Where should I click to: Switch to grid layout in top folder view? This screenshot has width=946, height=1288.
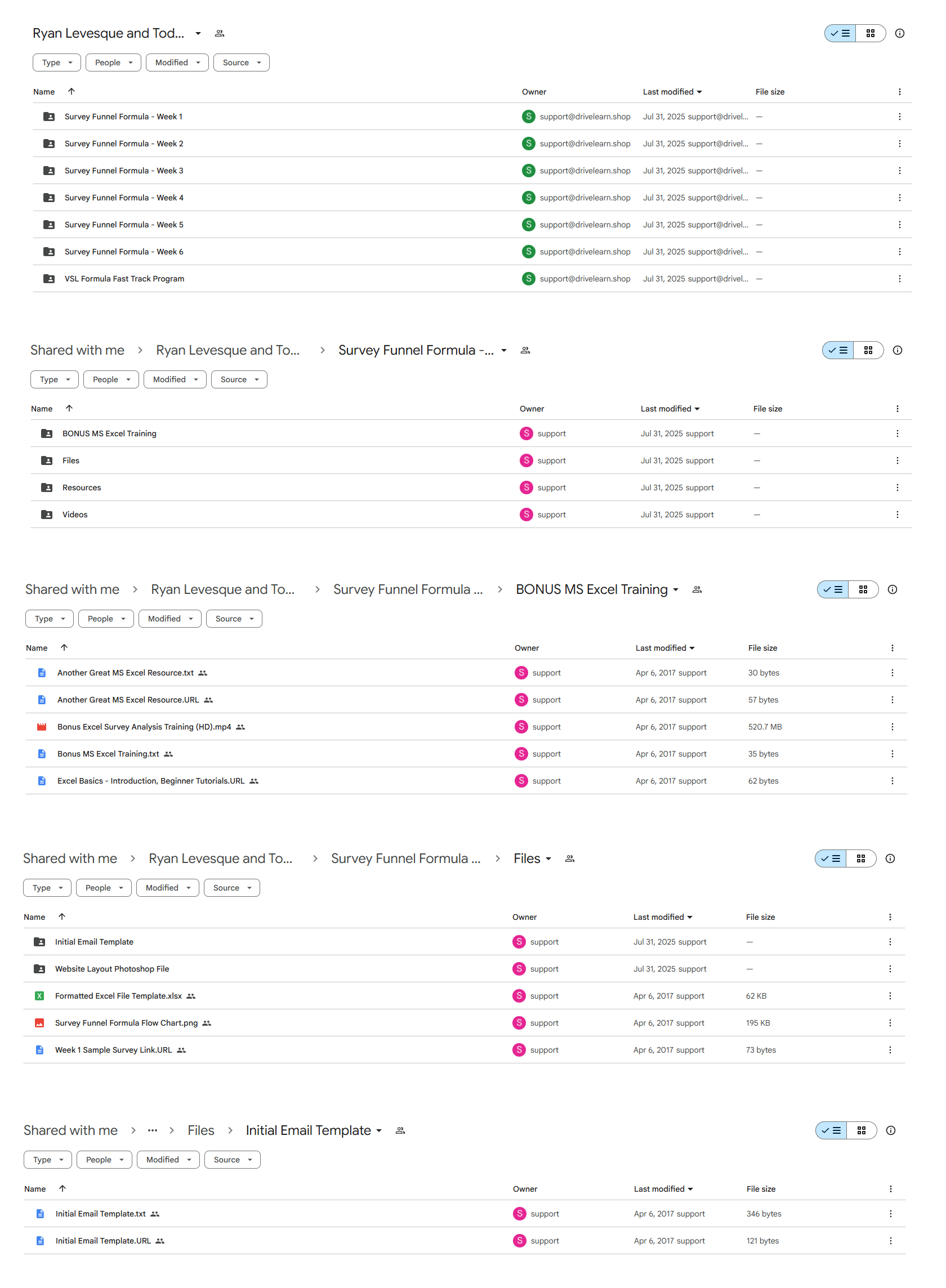pos(870,33)
